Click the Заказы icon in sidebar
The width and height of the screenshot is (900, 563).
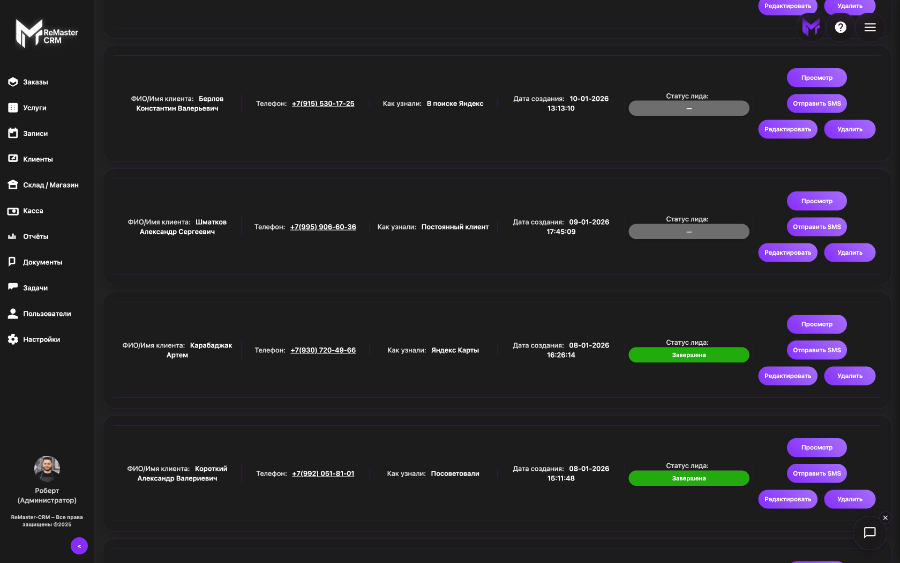13,82
